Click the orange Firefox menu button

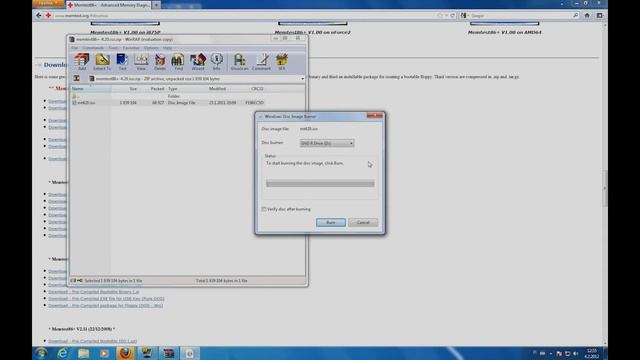tap(48, 3)
